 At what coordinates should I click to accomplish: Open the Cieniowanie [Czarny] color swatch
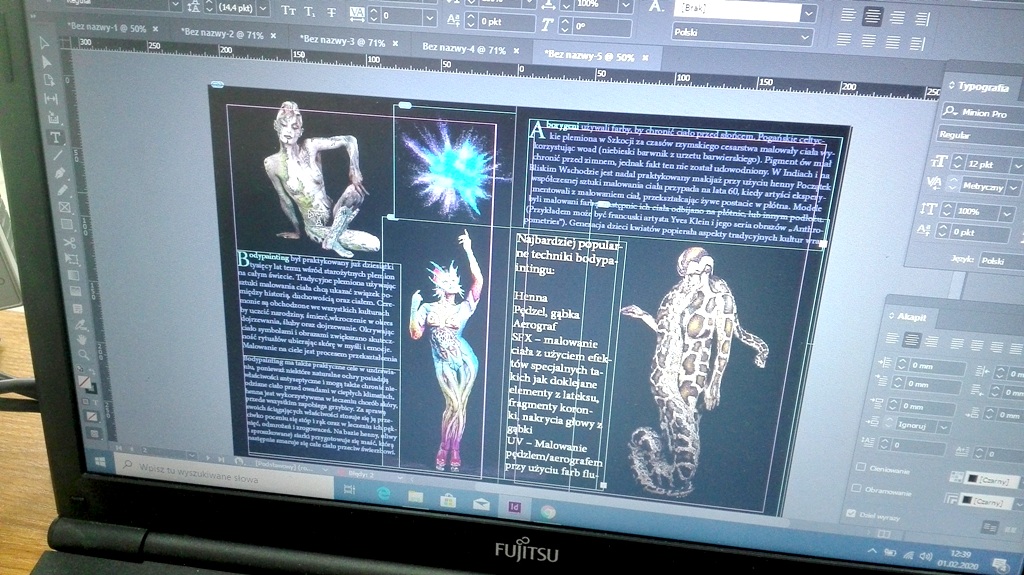coord(991,480)
